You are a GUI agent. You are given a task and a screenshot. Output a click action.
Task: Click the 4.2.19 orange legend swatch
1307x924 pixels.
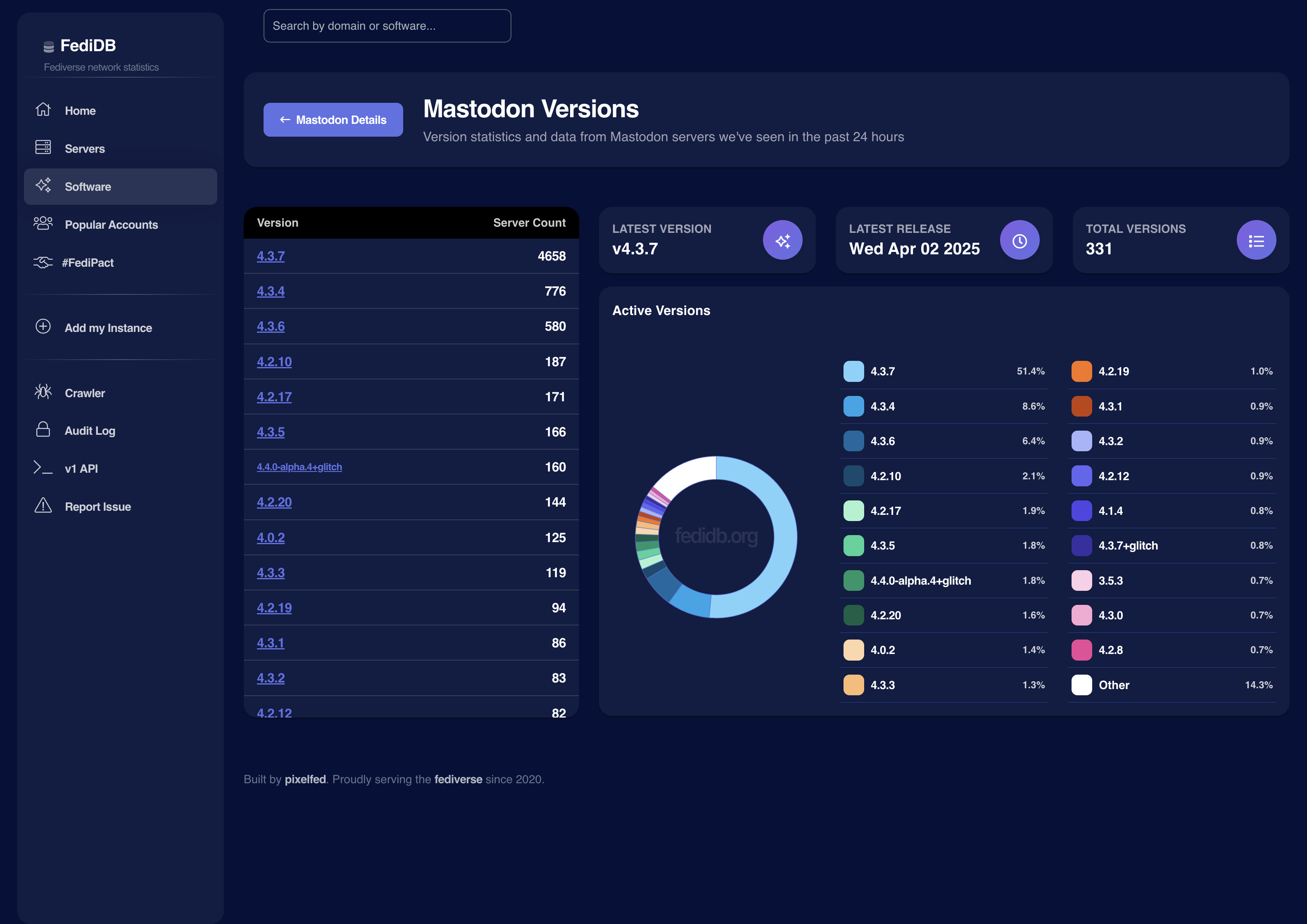1081,372
